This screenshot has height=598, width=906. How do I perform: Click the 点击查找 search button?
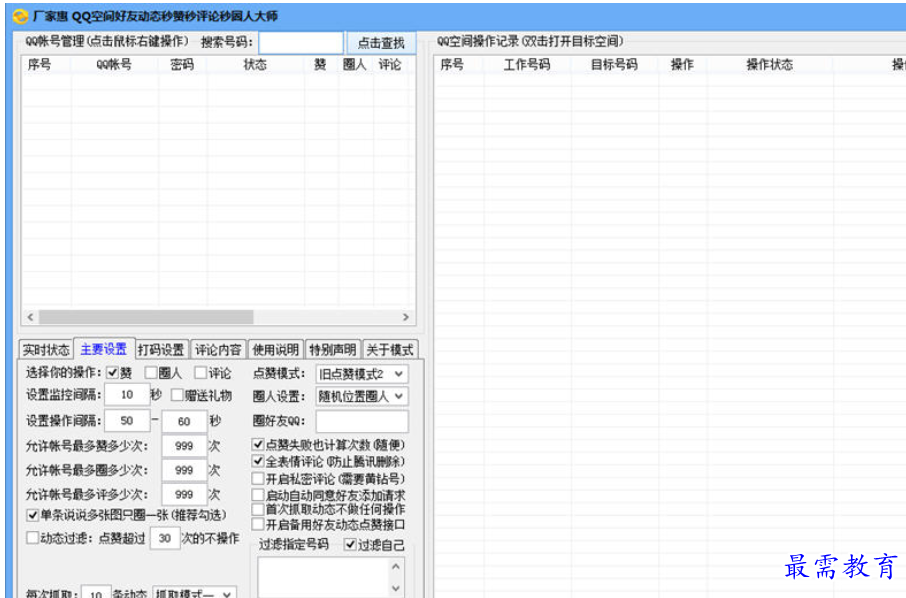pos(381,43)
